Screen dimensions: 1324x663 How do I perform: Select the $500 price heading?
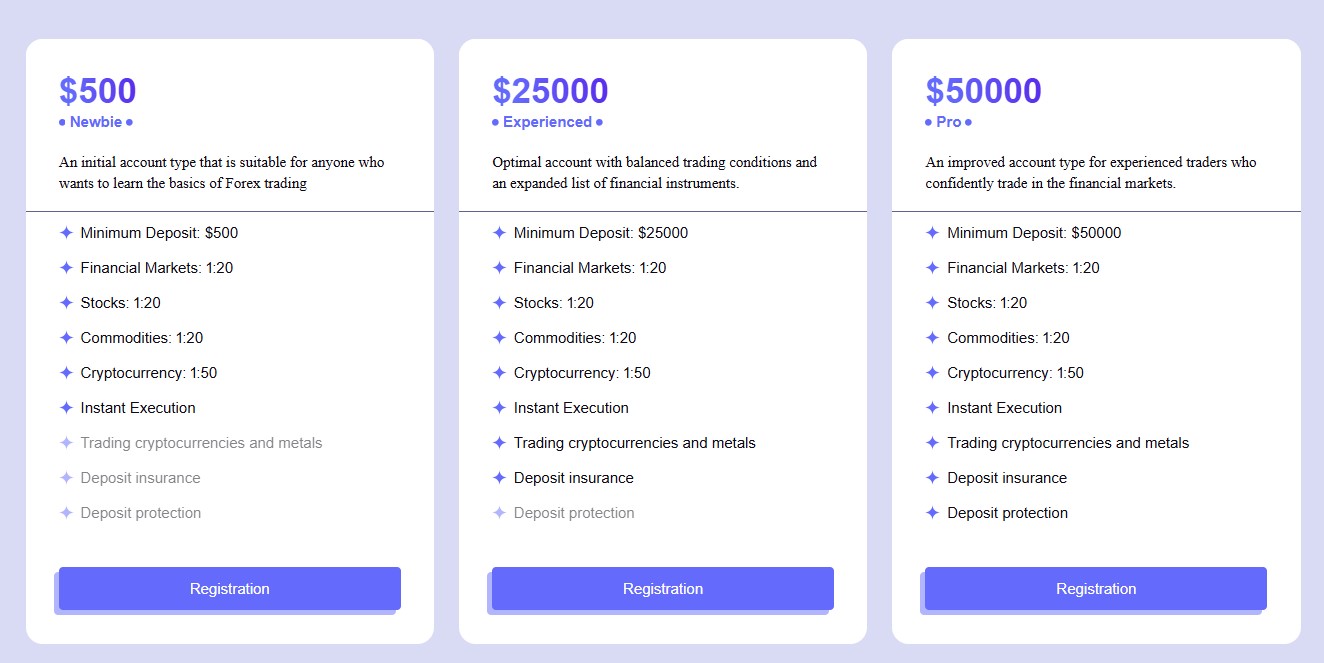click(x=97, y=91)
